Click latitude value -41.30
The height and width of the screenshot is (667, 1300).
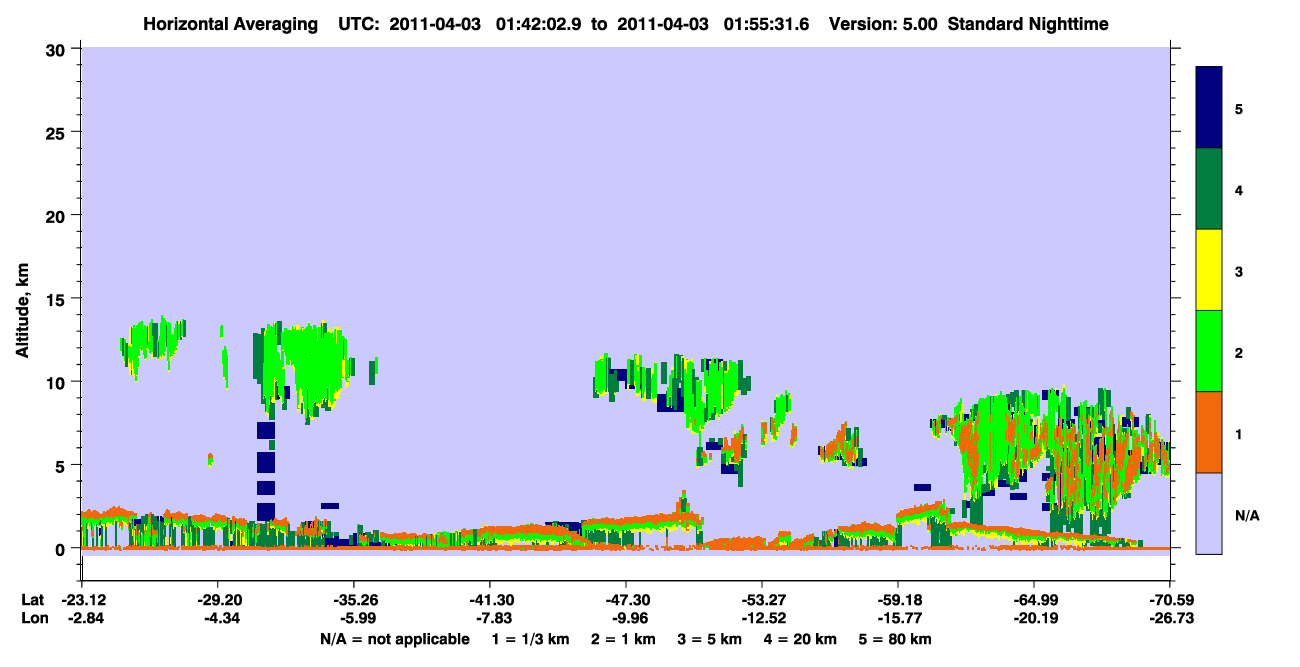pos(490,600)
